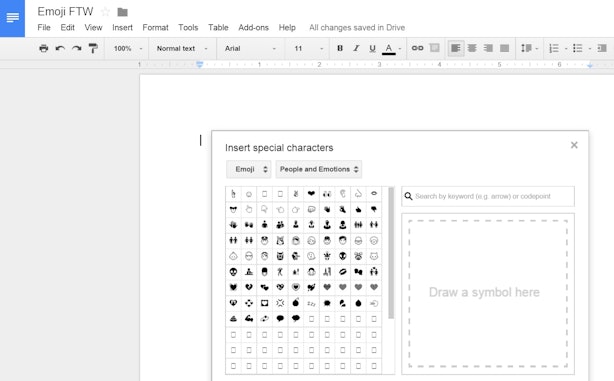Enable right text alignment
Image resolution: width=614 pixels, height=381 pixels.
[x=488, y=48]
